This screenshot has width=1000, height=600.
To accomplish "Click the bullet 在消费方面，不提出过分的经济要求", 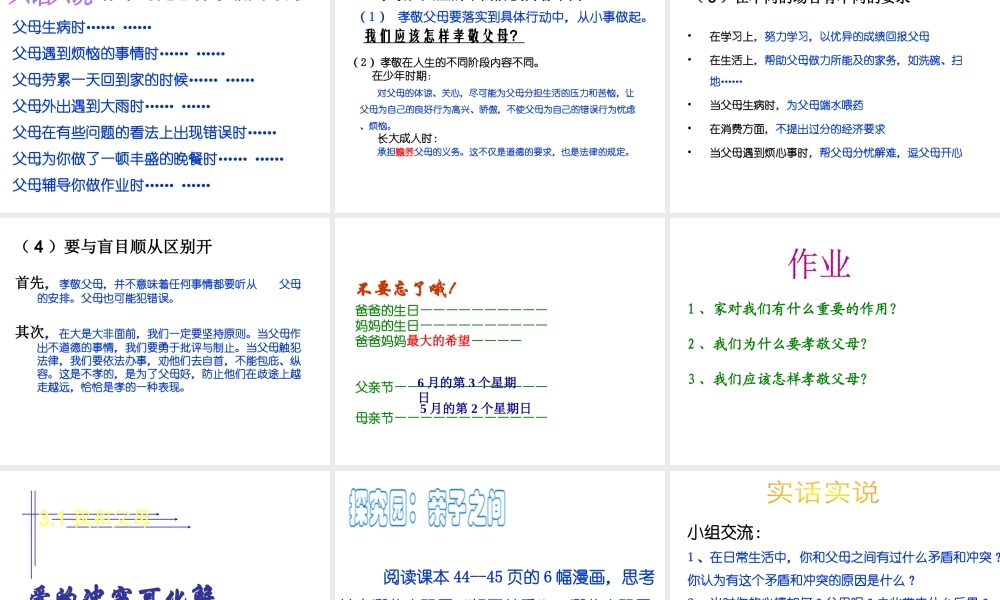I will coord(797,129).
